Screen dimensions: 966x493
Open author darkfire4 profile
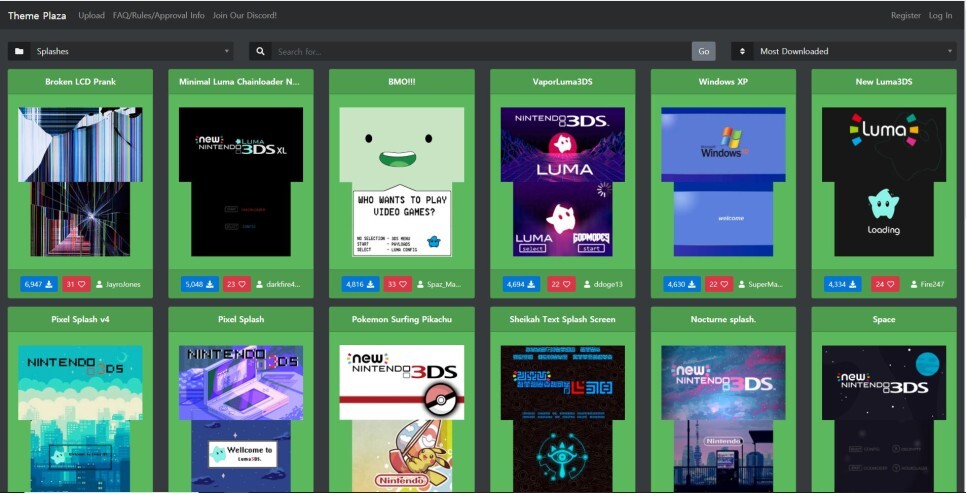tap(278, 284)
